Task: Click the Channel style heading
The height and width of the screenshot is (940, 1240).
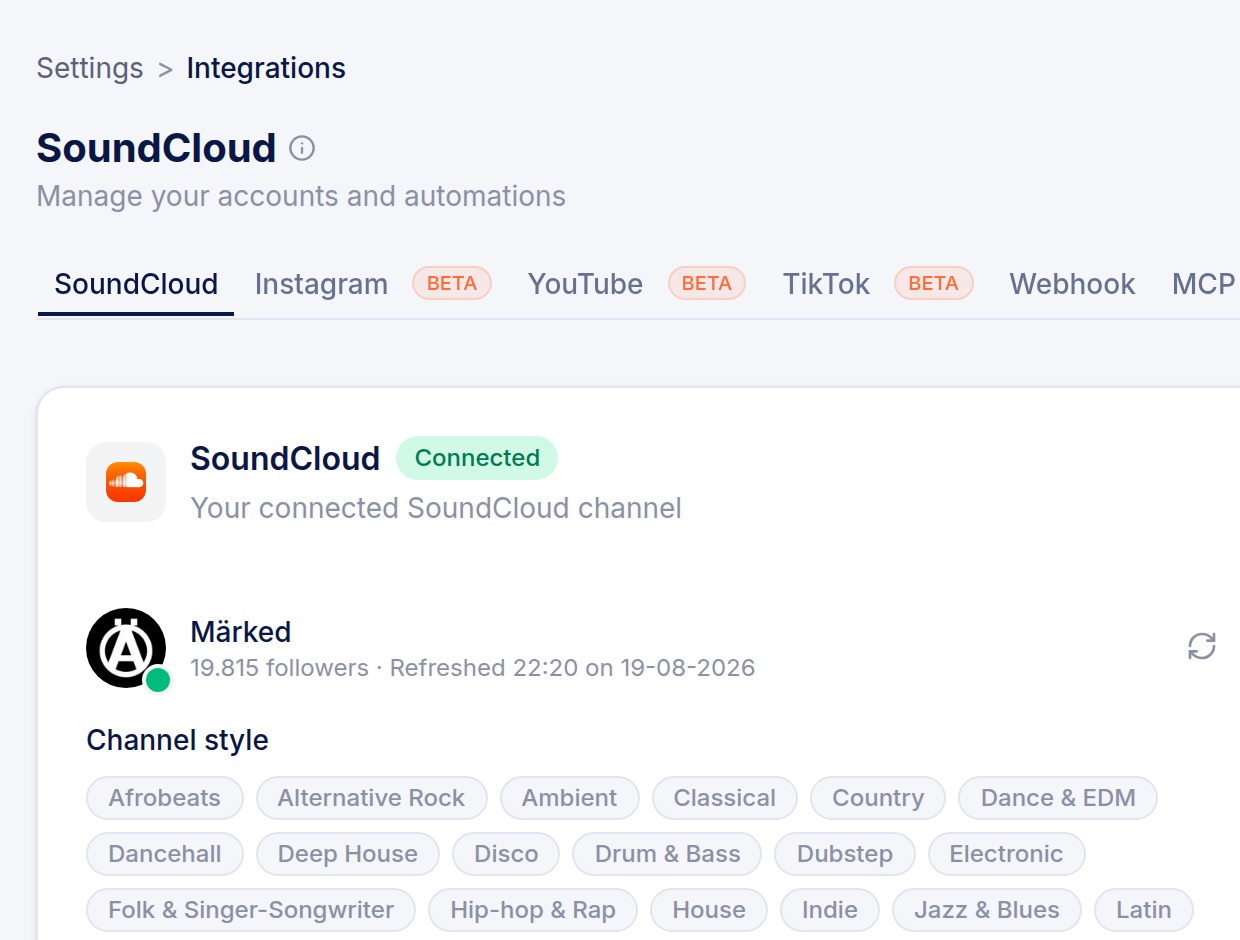Action: tap(177, 740)
